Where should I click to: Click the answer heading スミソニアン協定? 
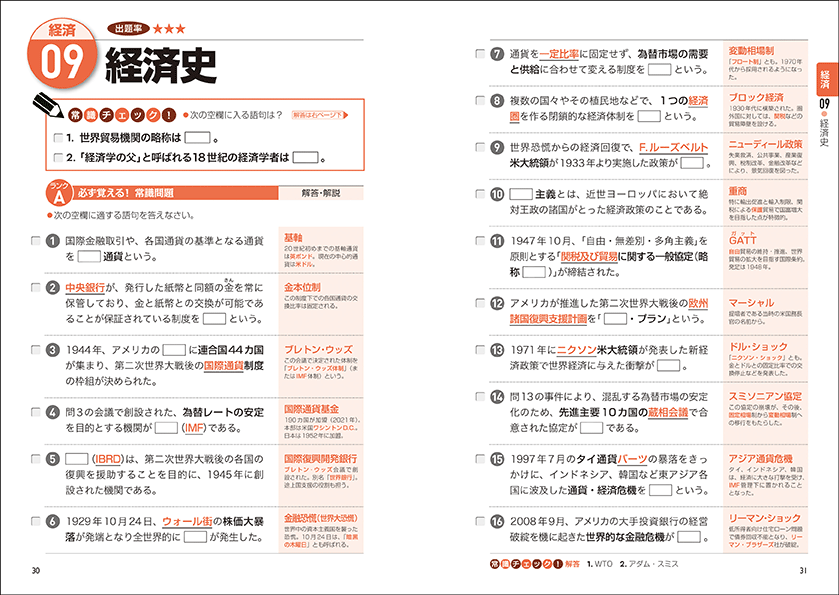pos(765,396)
